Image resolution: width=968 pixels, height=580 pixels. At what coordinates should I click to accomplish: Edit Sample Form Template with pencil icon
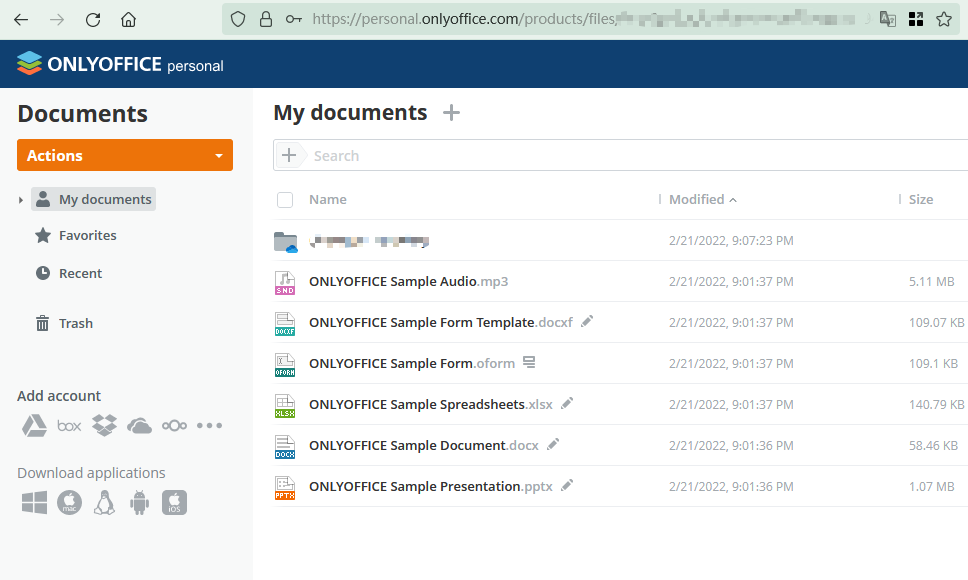[x=587, y=321]
